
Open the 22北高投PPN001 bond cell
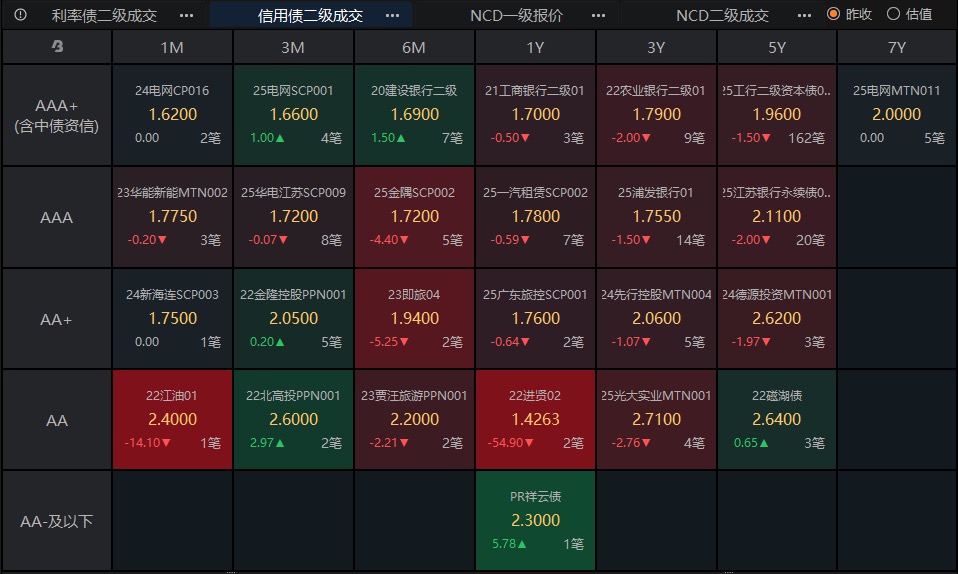[293, 419]
